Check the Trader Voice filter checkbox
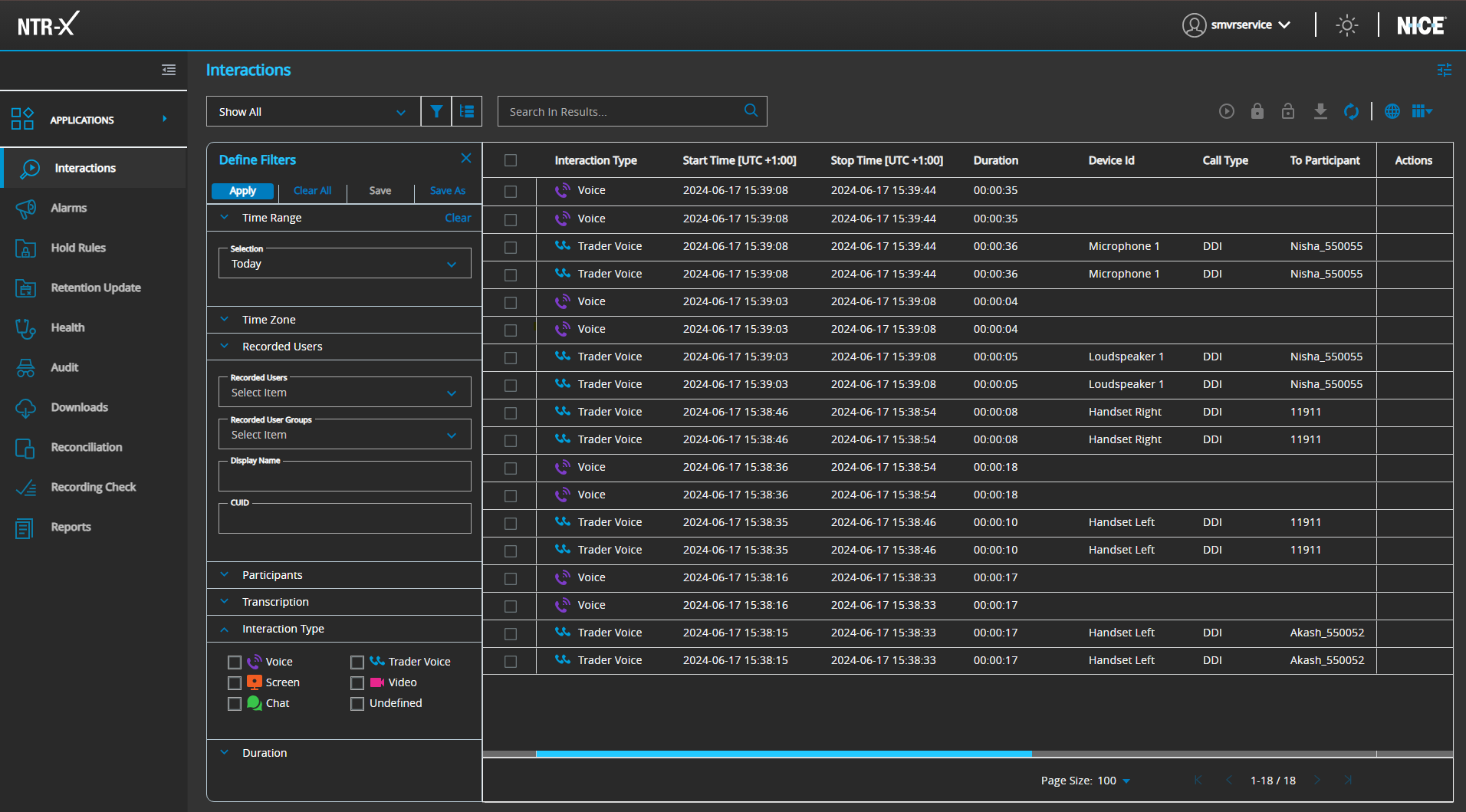The width and height of the screenshot is (1466, 812). [357, 662]
